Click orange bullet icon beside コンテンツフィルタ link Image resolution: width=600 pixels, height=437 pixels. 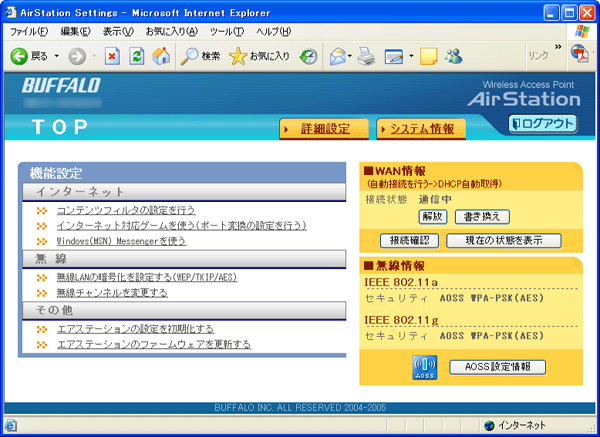[x=42, y=210]
